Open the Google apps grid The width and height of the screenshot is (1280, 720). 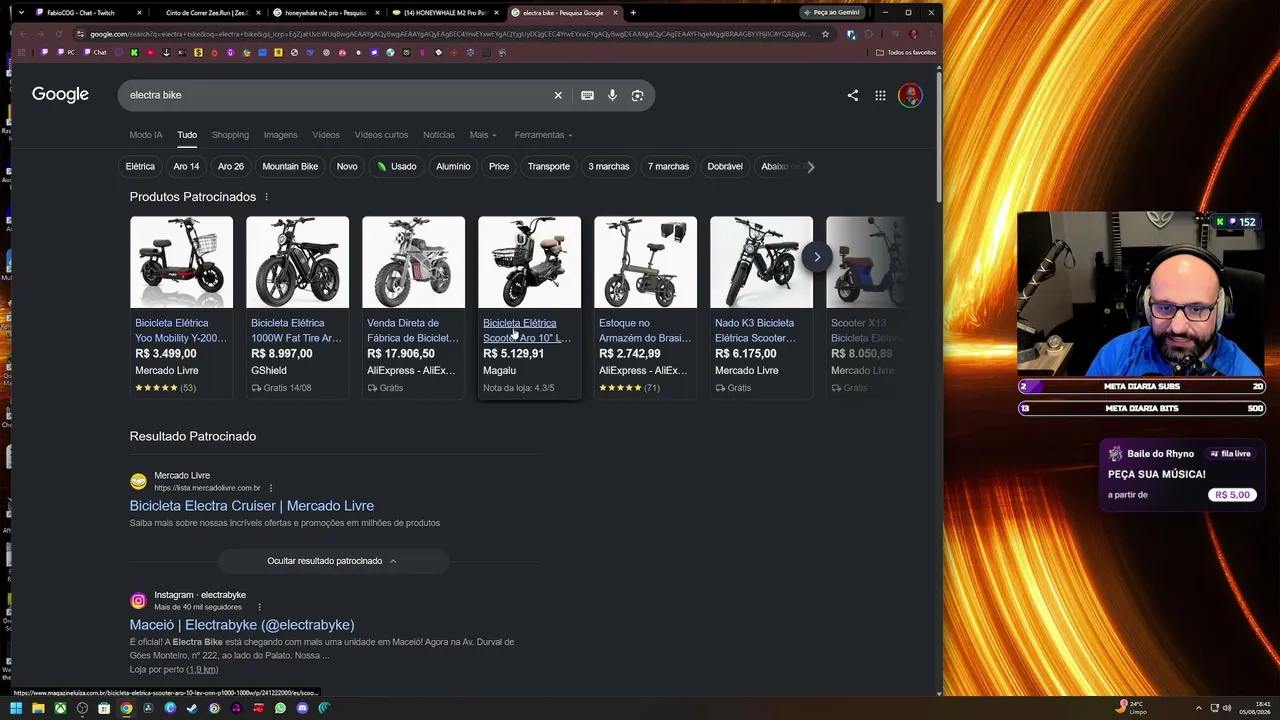[880, 95]
